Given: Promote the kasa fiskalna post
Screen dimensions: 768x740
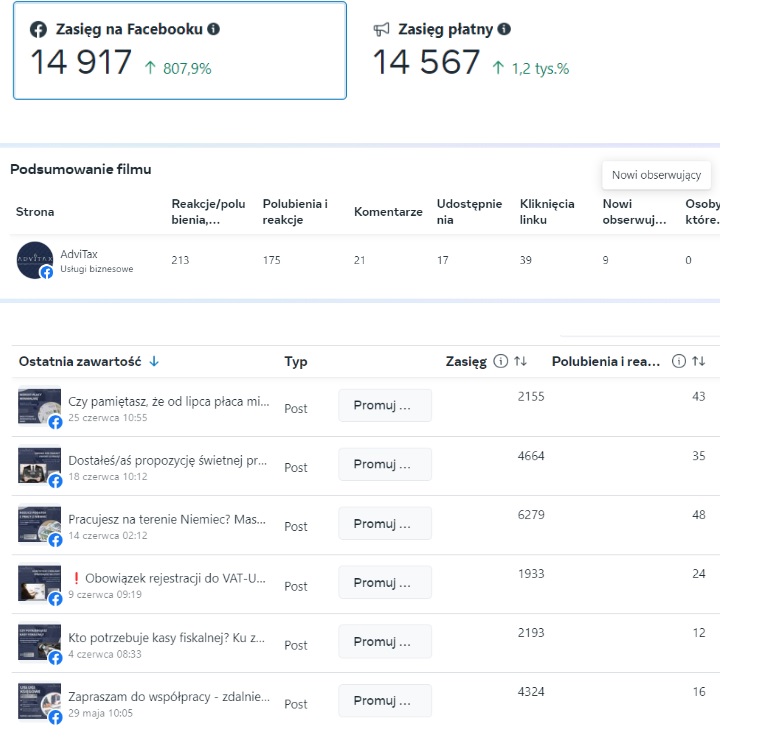Looking at the screenshot, I should 385,641.
